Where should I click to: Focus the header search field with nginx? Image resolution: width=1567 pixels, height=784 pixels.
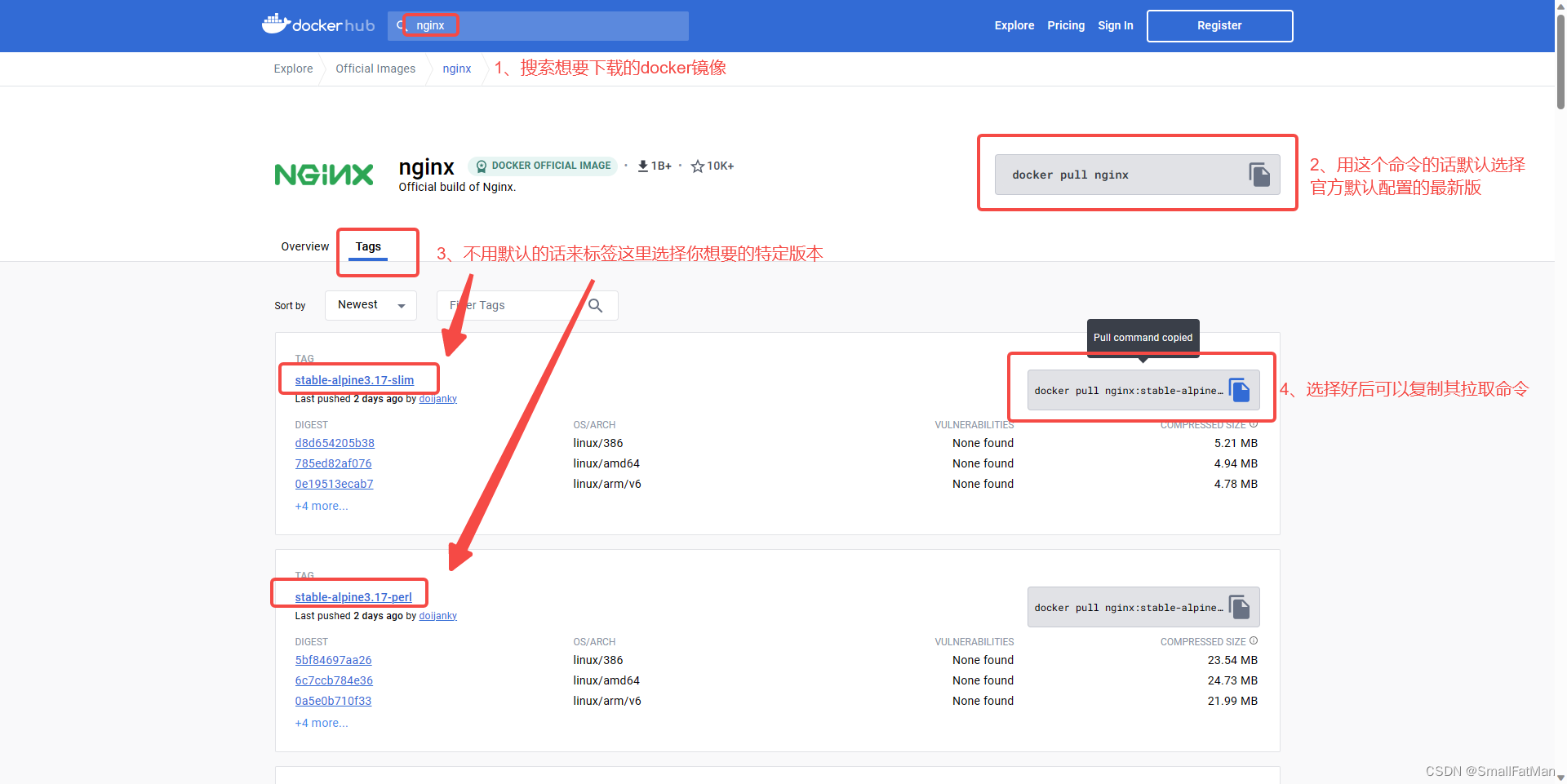tap(538, 25)
